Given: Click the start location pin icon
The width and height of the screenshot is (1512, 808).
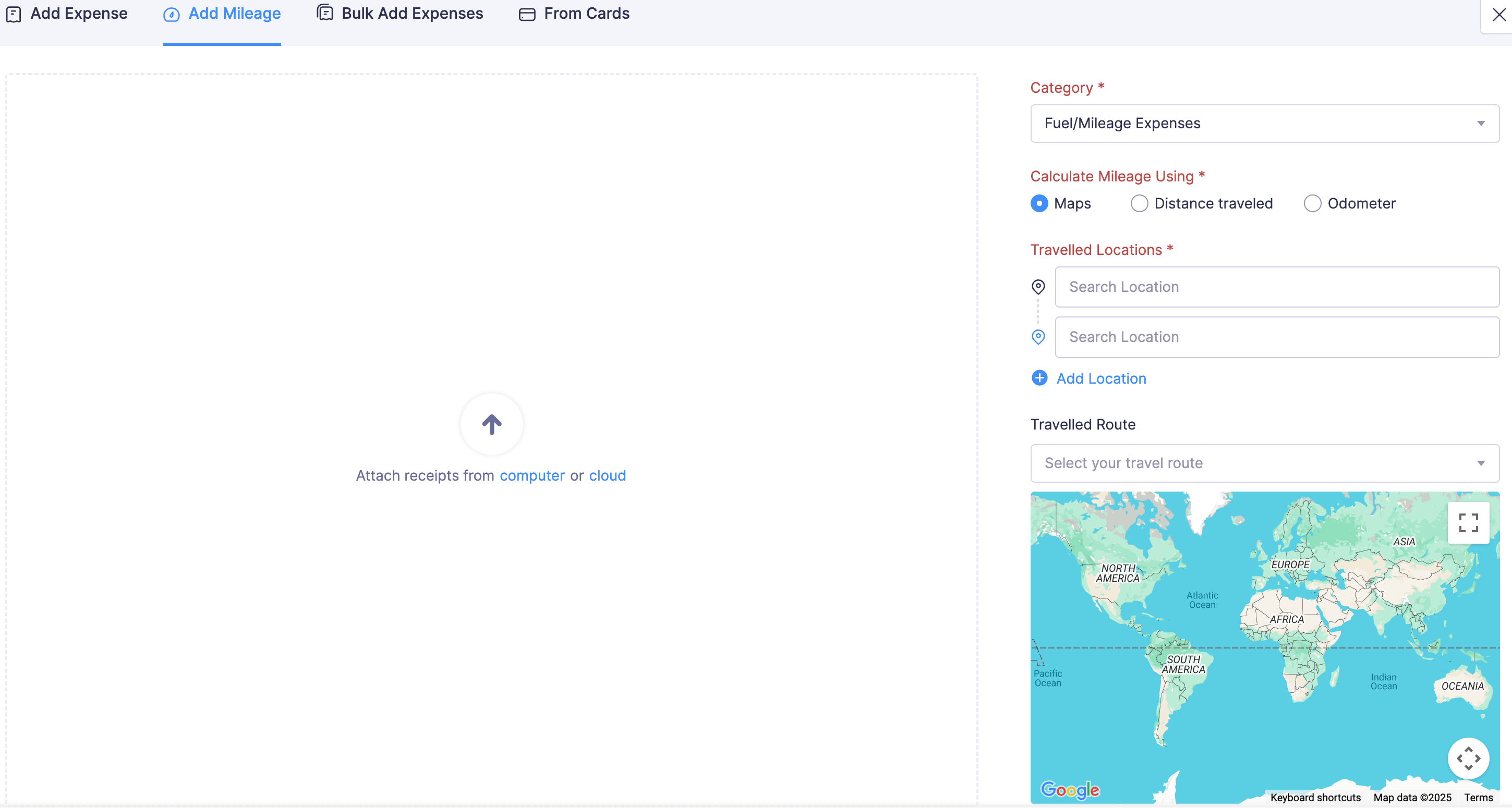Looking at the screenshot, I should click(x=1038, y=286).
